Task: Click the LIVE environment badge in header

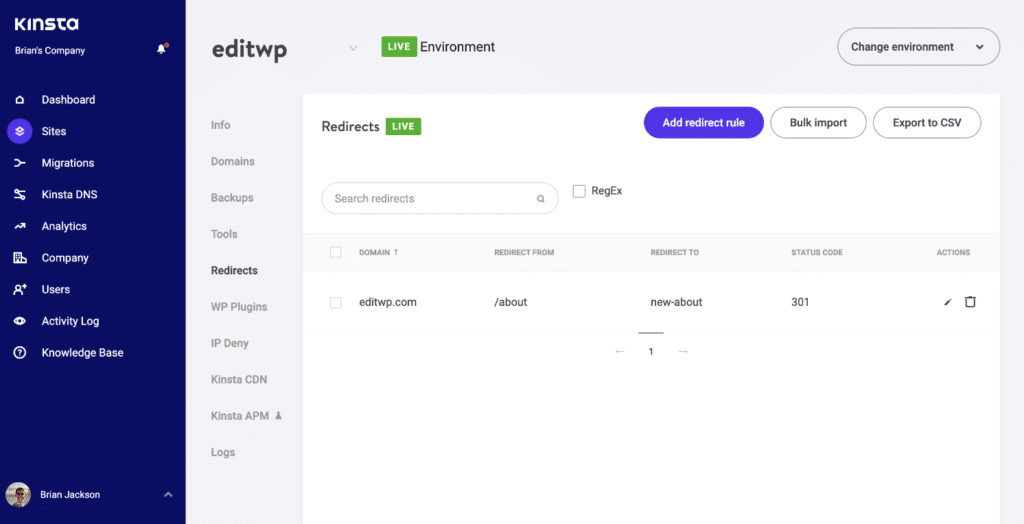Action: point(399,47)
